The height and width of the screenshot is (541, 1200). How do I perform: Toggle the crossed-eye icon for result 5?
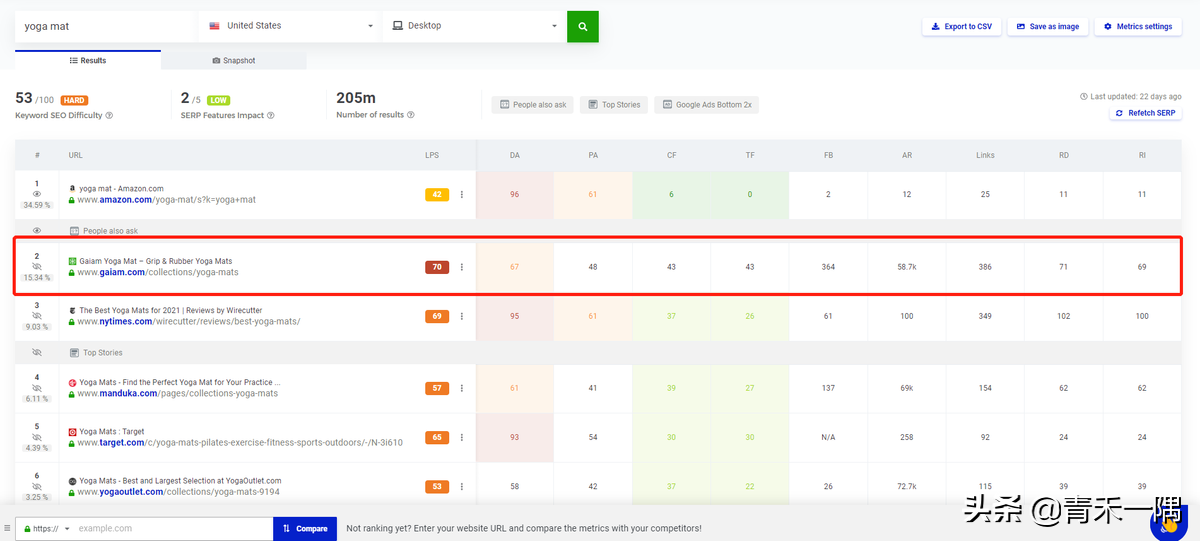tap(37, 436)
